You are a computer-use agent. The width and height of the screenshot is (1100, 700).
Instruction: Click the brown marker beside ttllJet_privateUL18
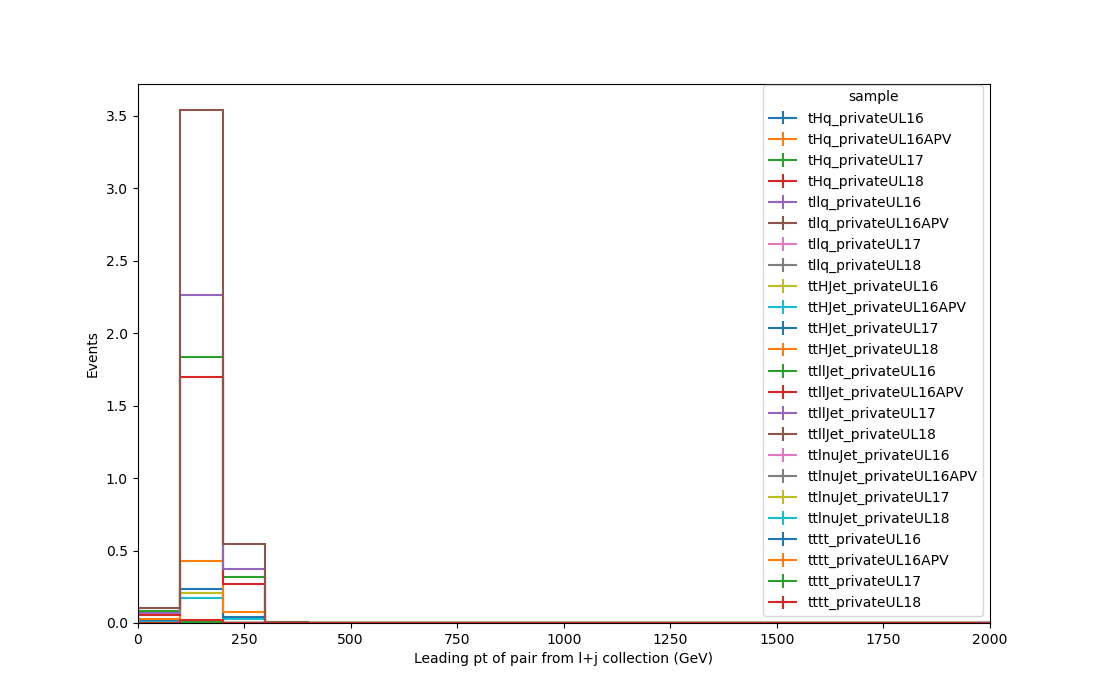pyautogui.click(x=783, y=435)
